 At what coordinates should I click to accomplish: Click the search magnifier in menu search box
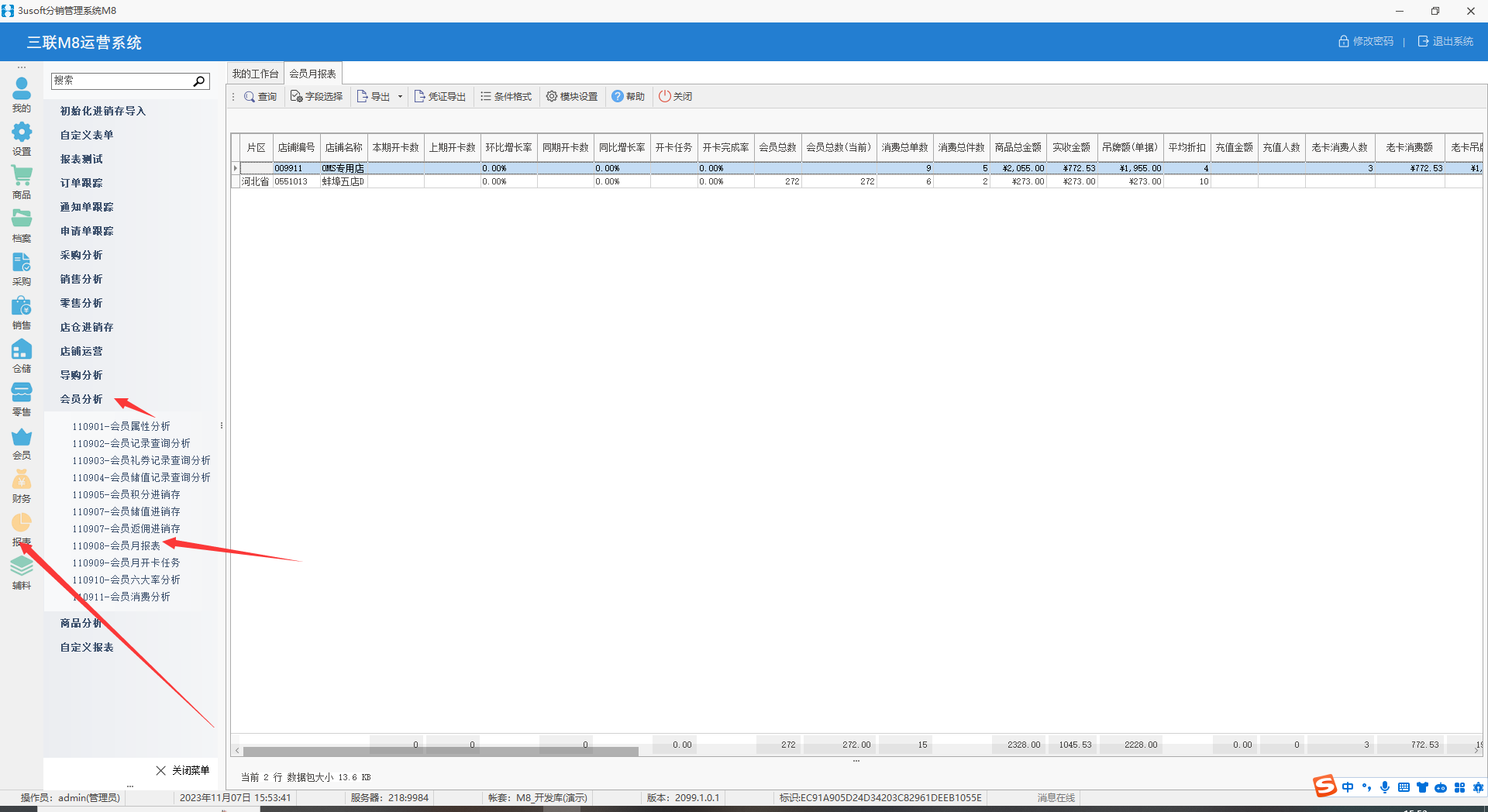point(199,81)
